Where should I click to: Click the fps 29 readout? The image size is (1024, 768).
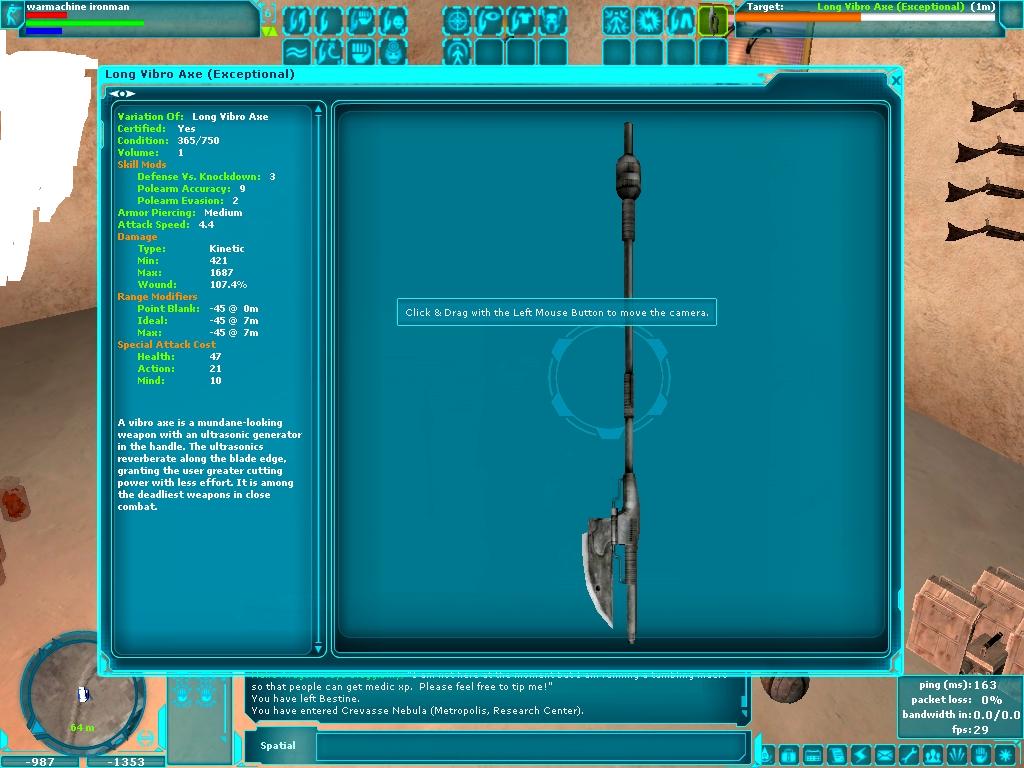click(x=970, y=729)
